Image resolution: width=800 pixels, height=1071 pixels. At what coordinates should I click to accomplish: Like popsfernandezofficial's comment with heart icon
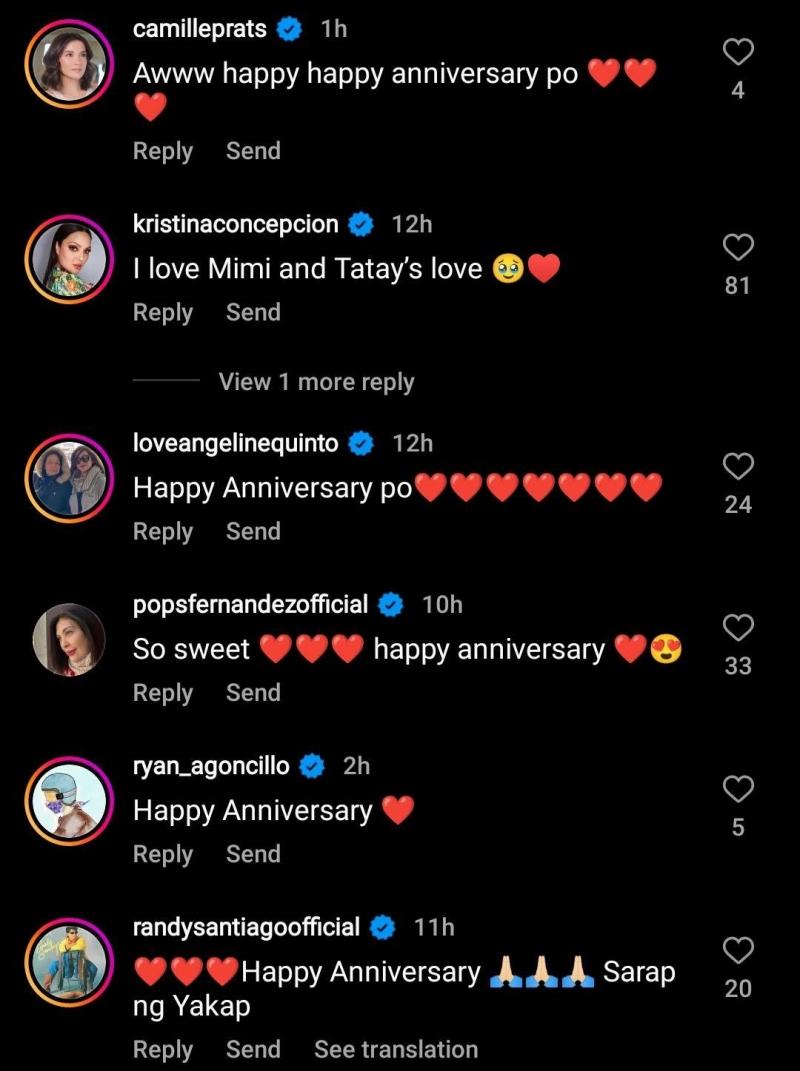tap(738, 627)
